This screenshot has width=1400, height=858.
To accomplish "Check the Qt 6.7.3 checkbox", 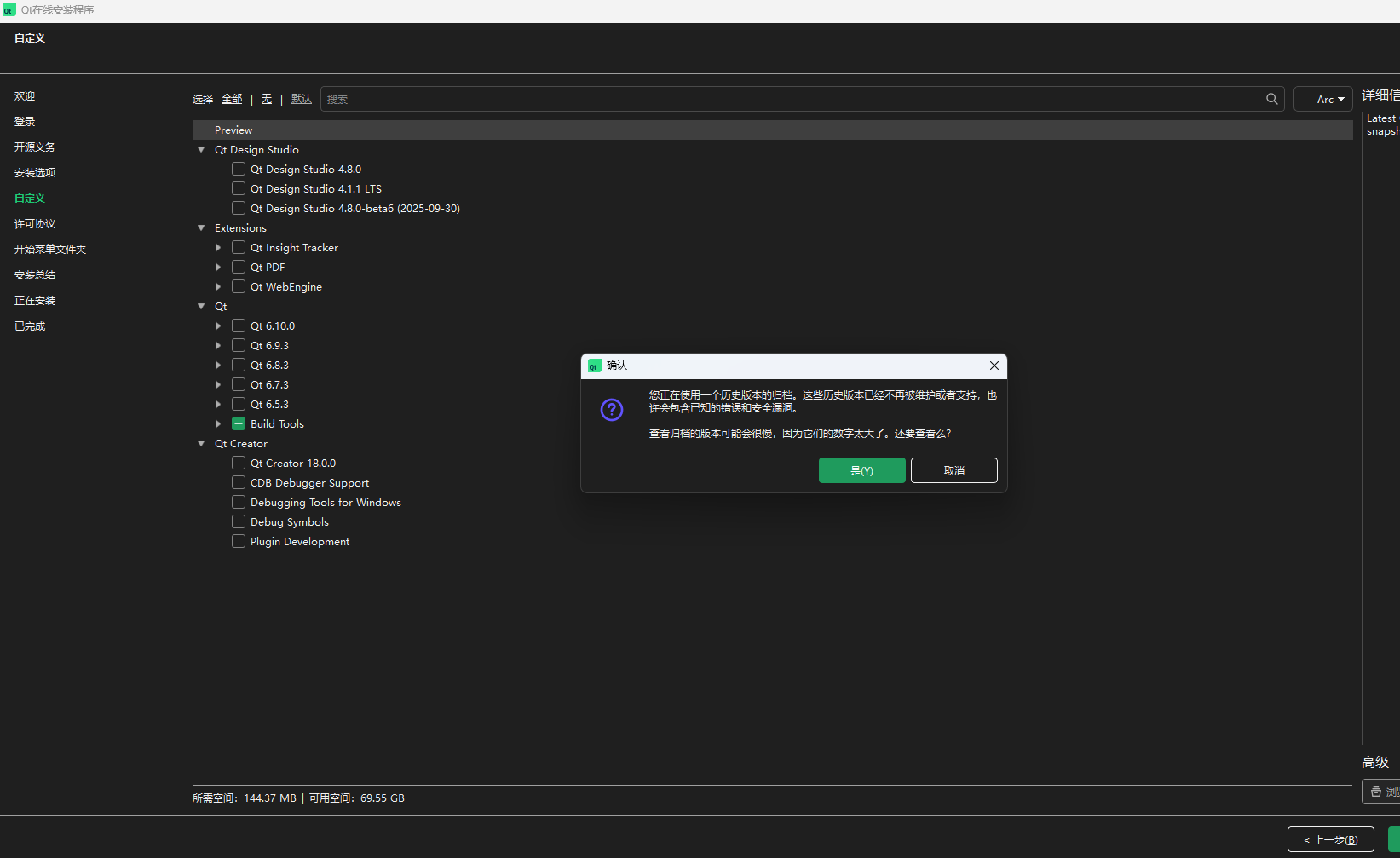I will pos(239,384).
